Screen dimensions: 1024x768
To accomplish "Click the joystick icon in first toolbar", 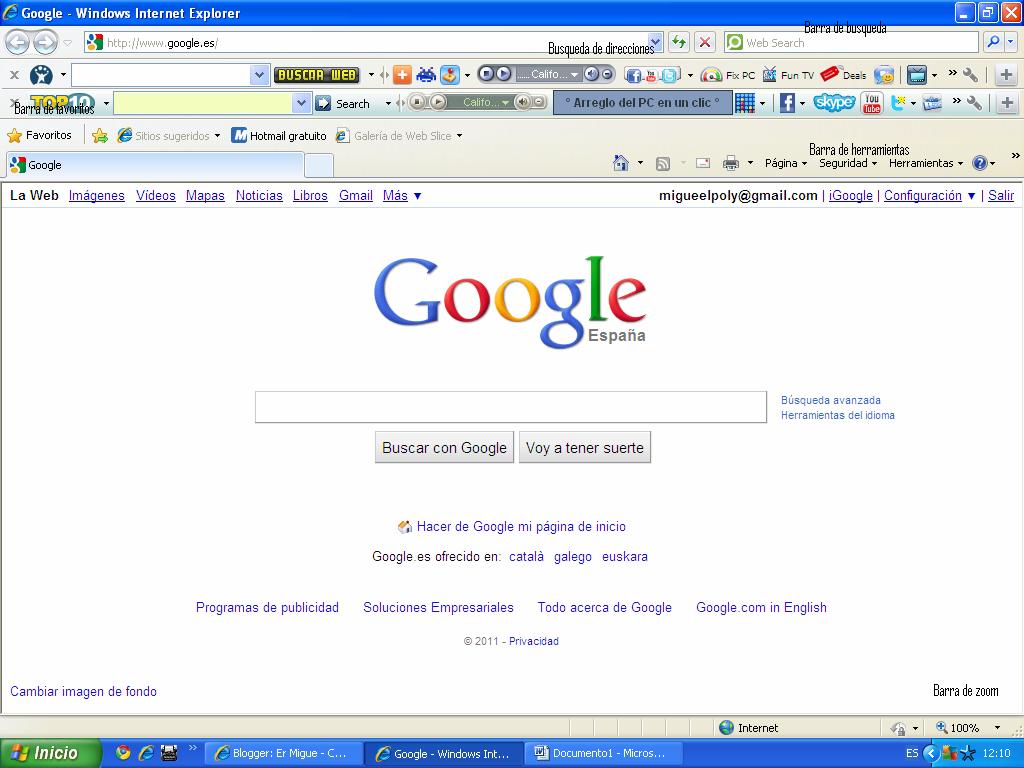I will point(450,75).
